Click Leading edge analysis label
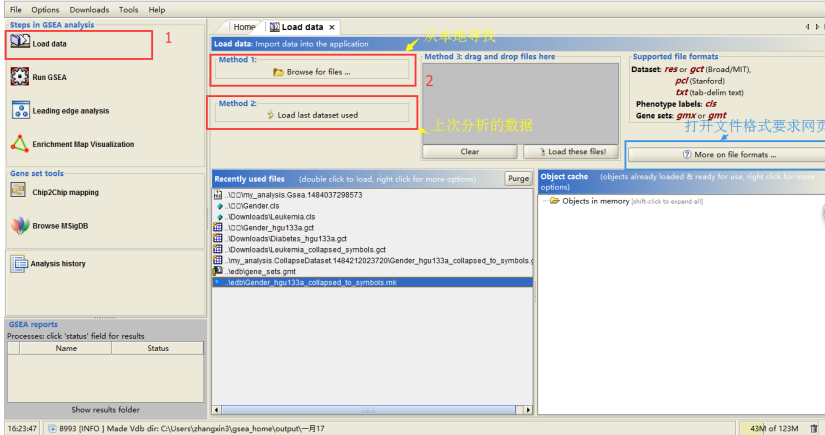This screenshot has width=825, height=435. tap(71, 111)
